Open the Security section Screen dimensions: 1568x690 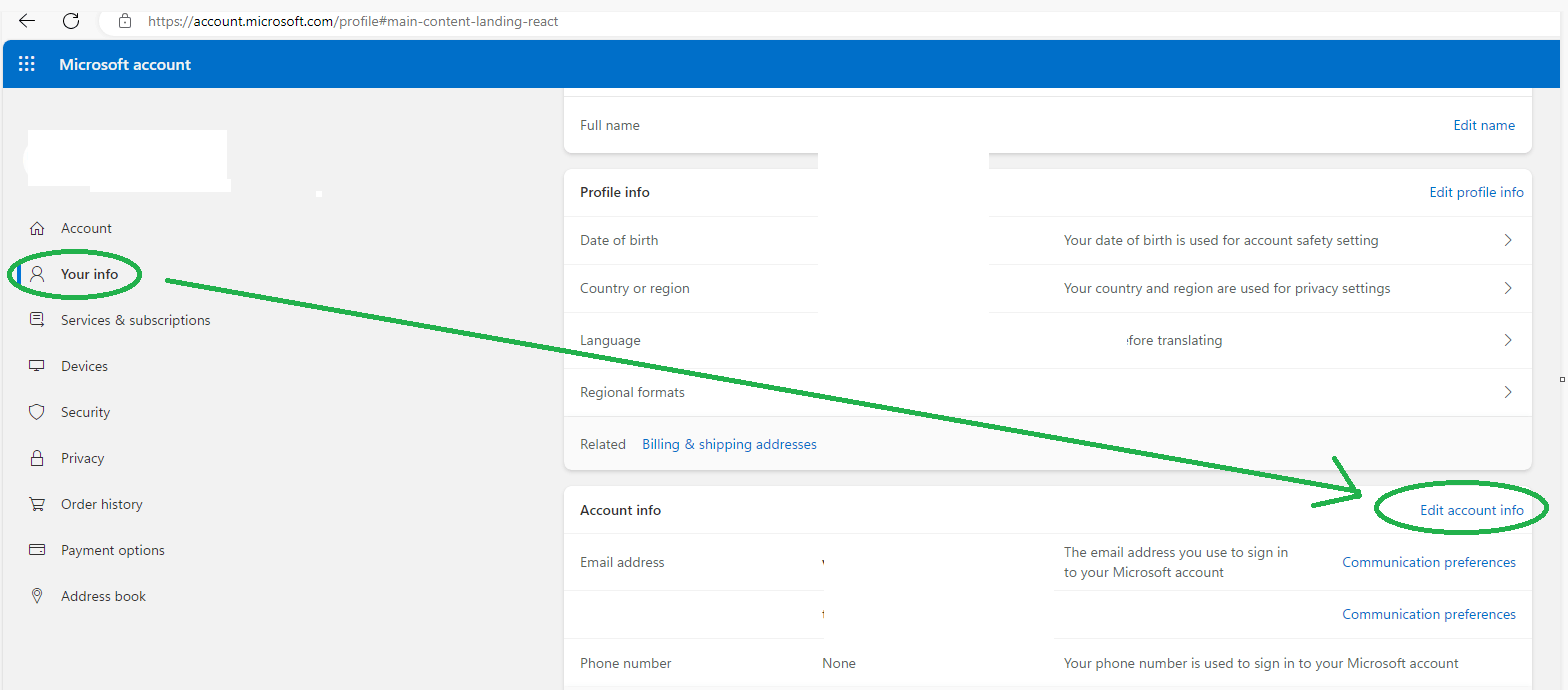coord(85,412)
